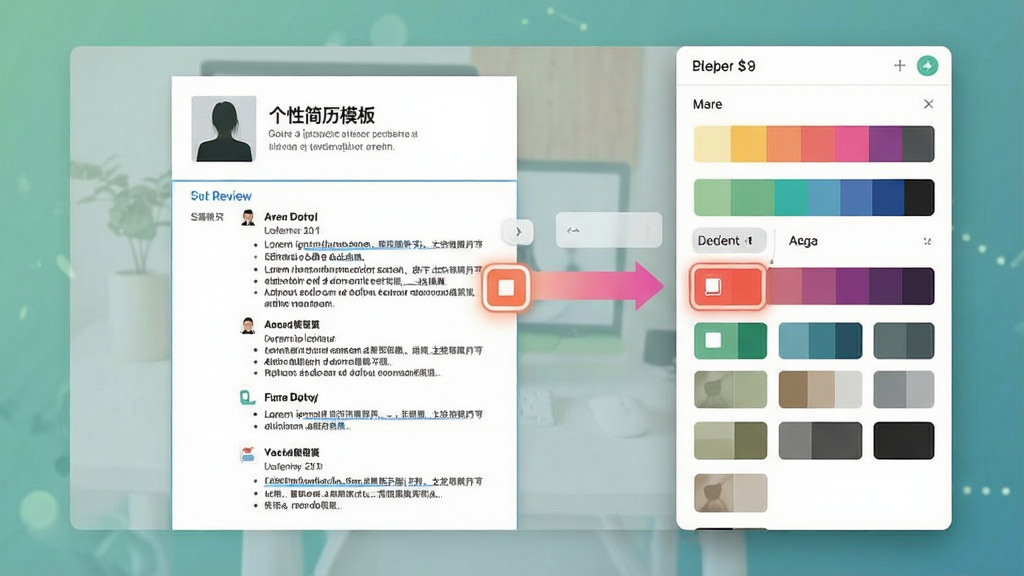1024x576 pixels.
Task: Close the Mare palette section
Action: point(928,104)
